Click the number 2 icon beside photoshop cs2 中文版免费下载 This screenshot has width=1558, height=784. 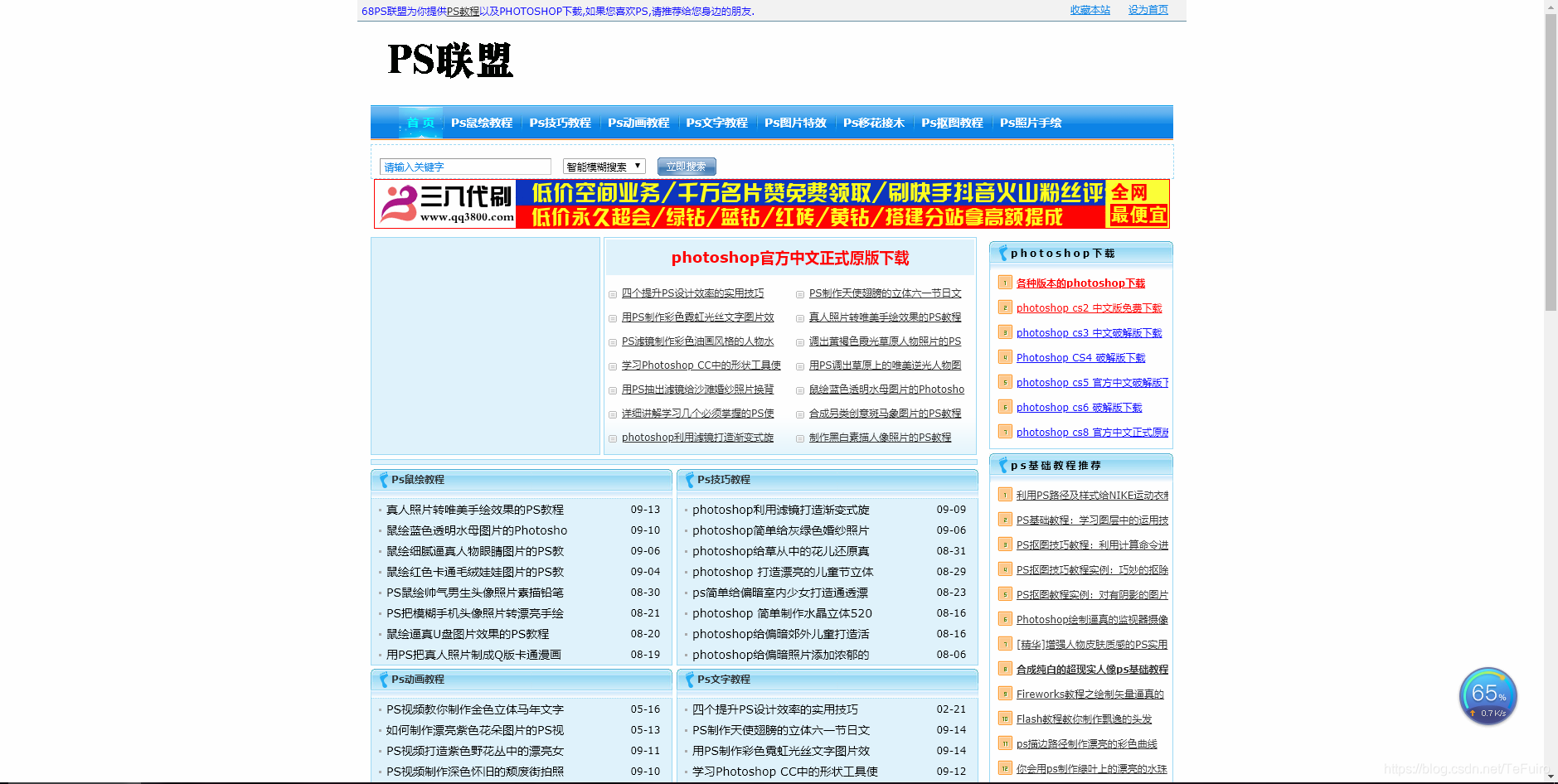pyautogui.click(x=1005, y=307)
